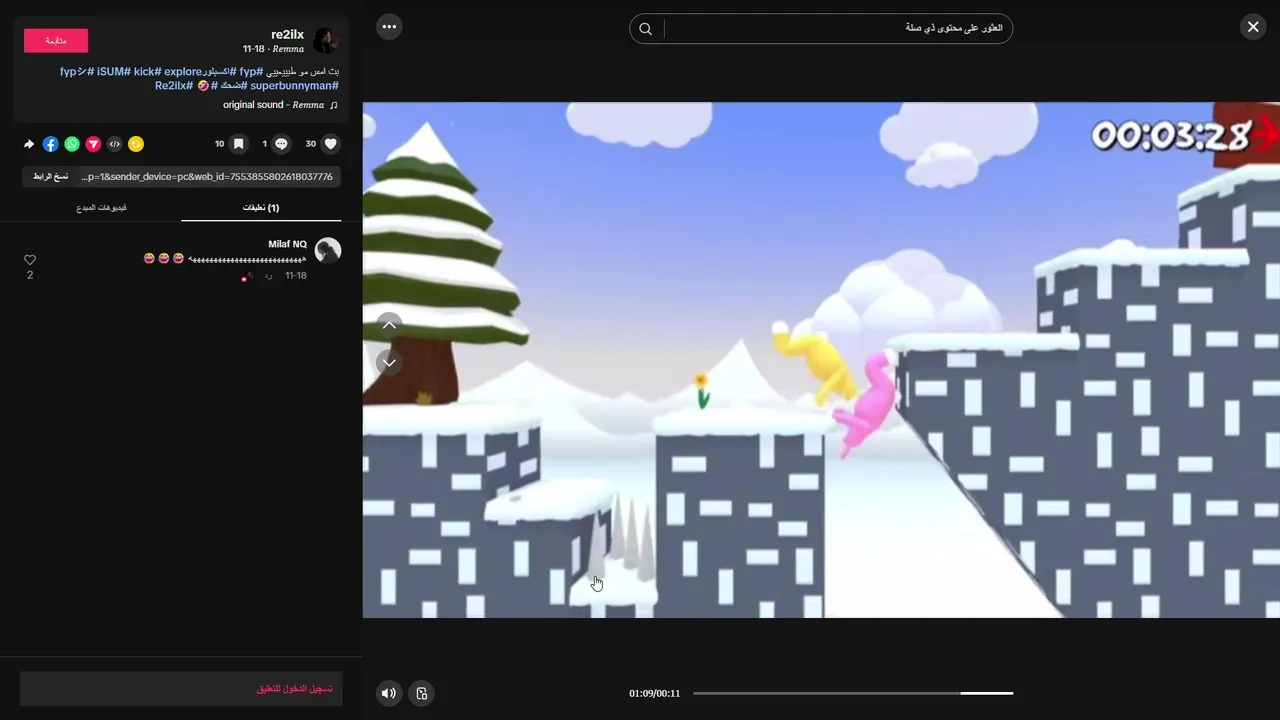Go to previous video with up chevron
The height and width of the screenshot is (720, 1280).
(389, 324)
